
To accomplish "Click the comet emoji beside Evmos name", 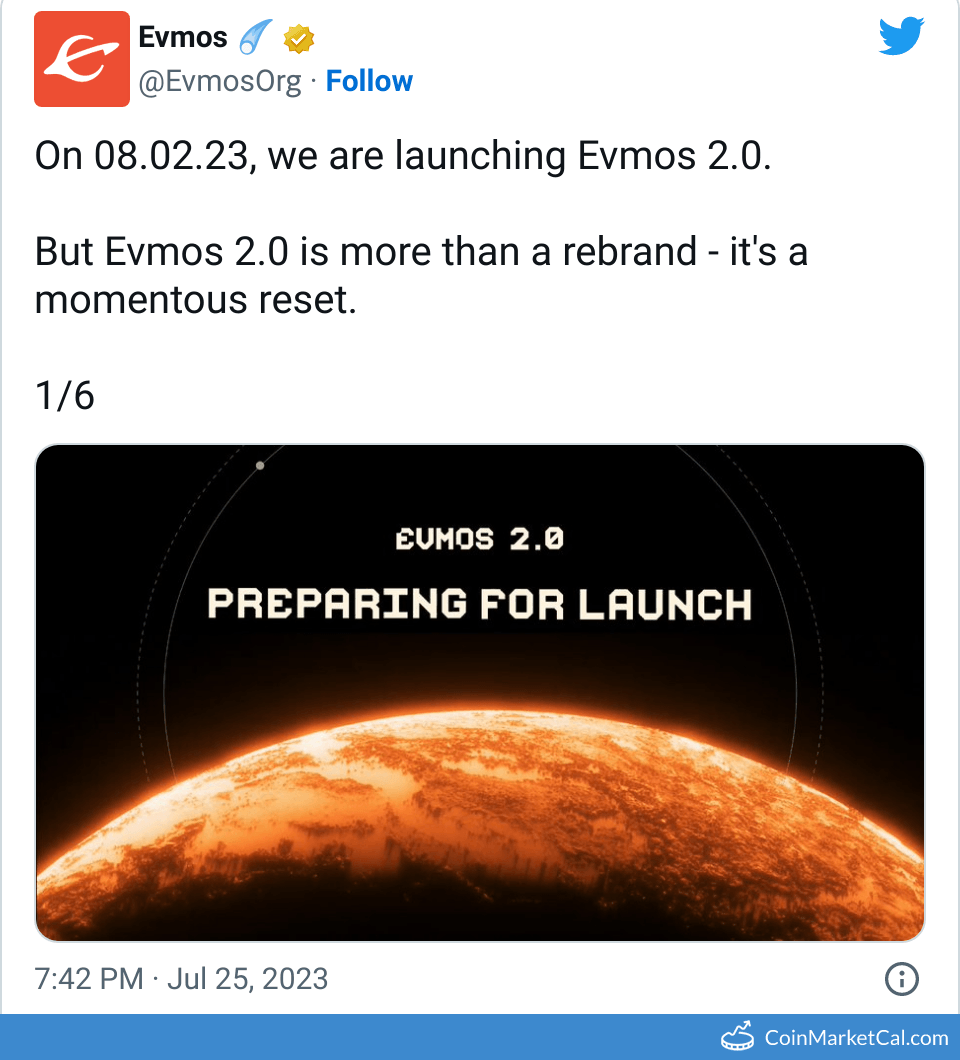I will click(256, 39).
